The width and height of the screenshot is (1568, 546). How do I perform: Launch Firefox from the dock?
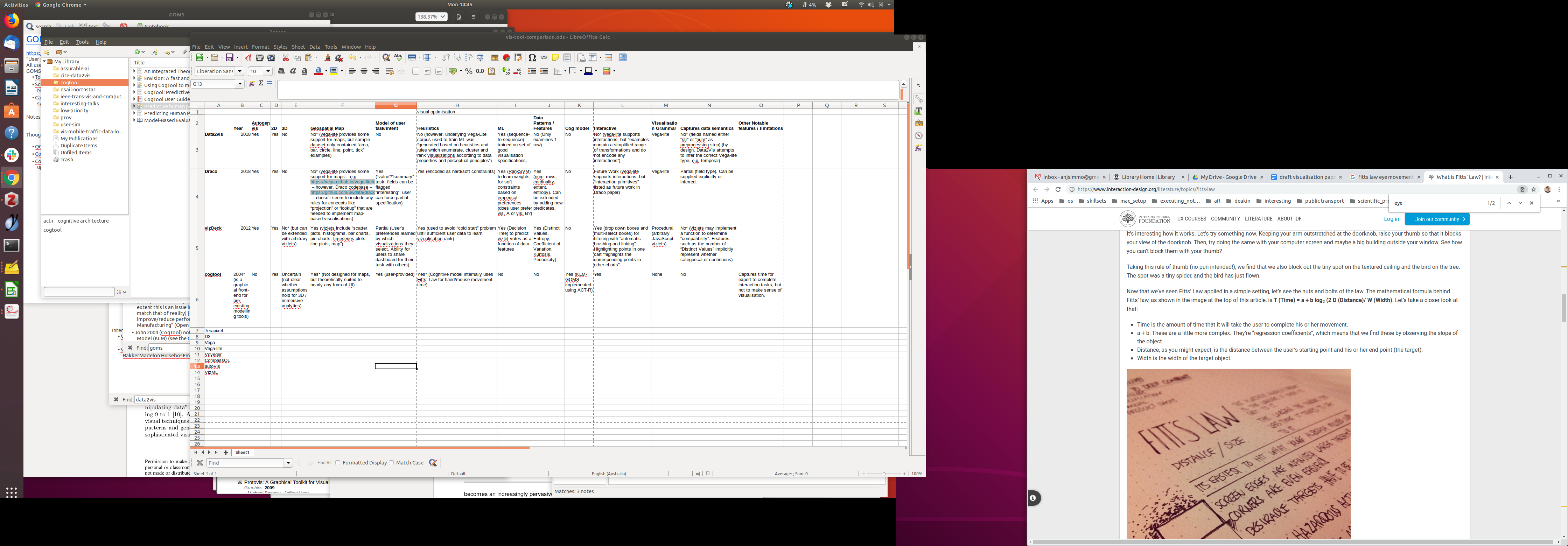click(x=12, y=21)
